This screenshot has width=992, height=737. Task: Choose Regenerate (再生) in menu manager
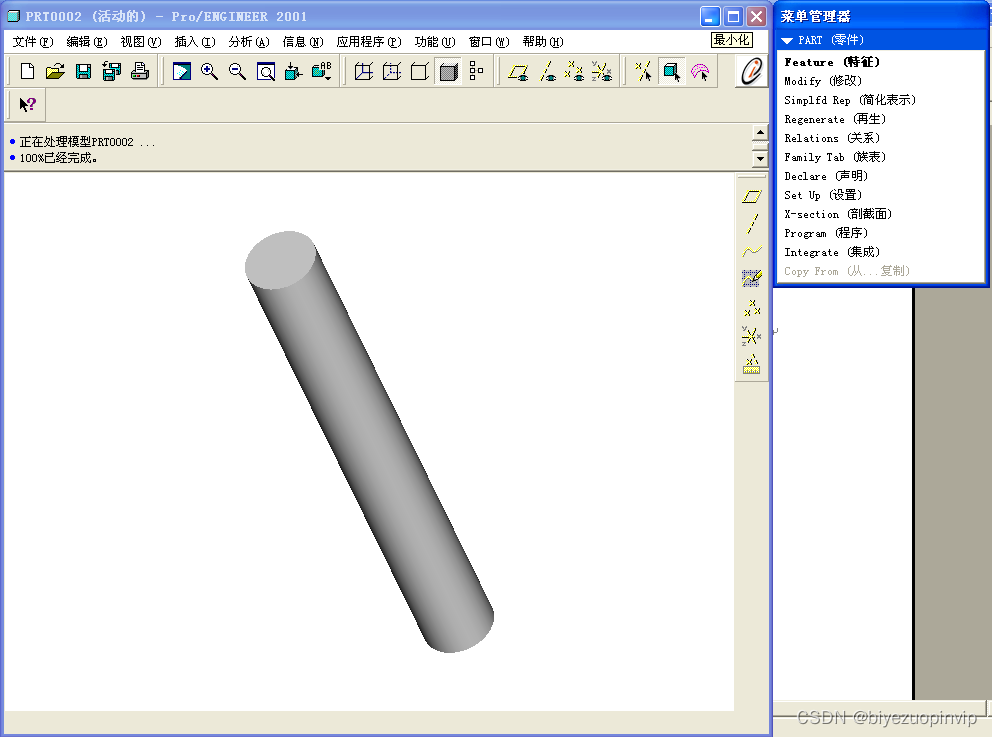pyautogui.click(x=834, y=119)
